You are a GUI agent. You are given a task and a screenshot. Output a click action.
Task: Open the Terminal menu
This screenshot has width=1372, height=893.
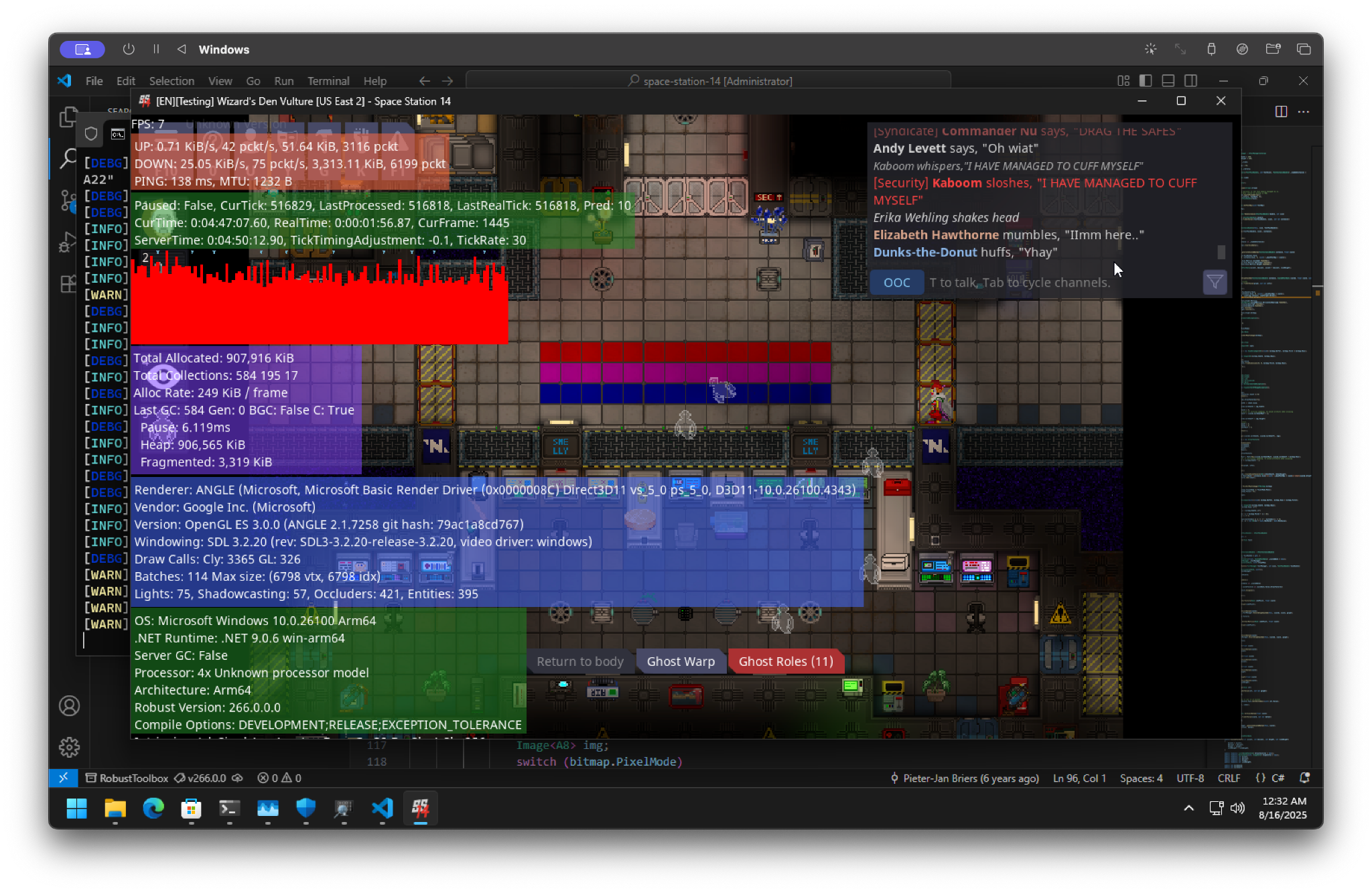coord(328,81)
